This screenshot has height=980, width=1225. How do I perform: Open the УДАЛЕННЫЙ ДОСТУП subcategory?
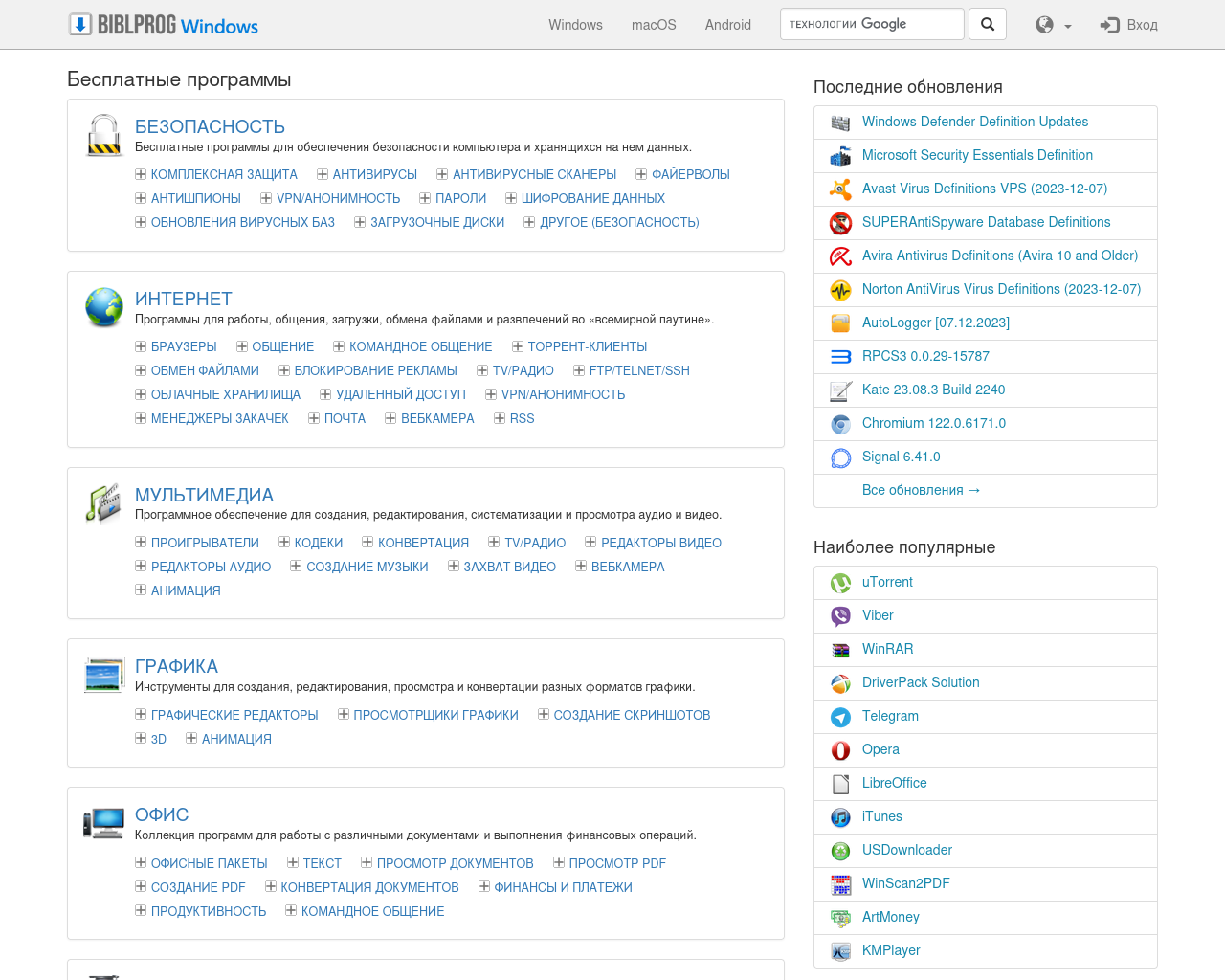[x=400, y=394]
